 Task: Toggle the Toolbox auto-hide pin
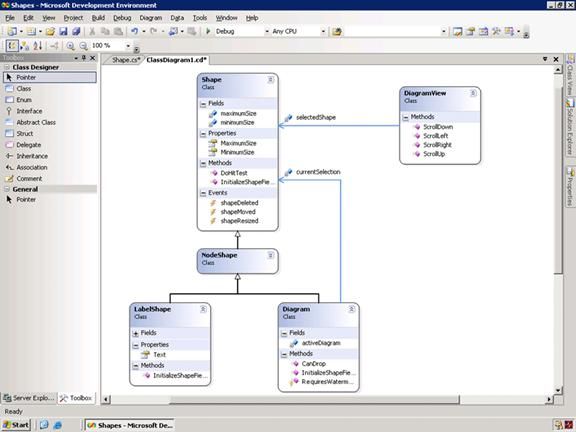coord(84,58)
